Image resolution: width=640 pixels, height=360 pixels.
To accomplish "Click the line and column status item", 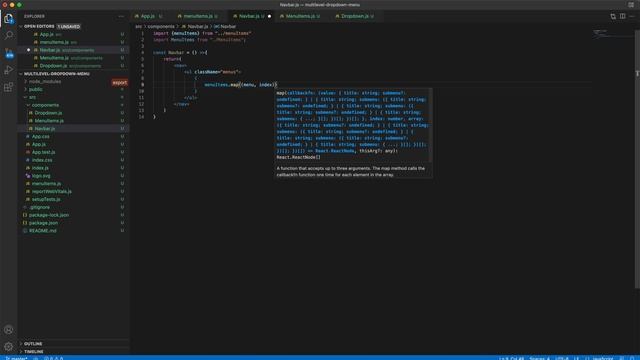I will pyautogui.click(x=511, y=358).
